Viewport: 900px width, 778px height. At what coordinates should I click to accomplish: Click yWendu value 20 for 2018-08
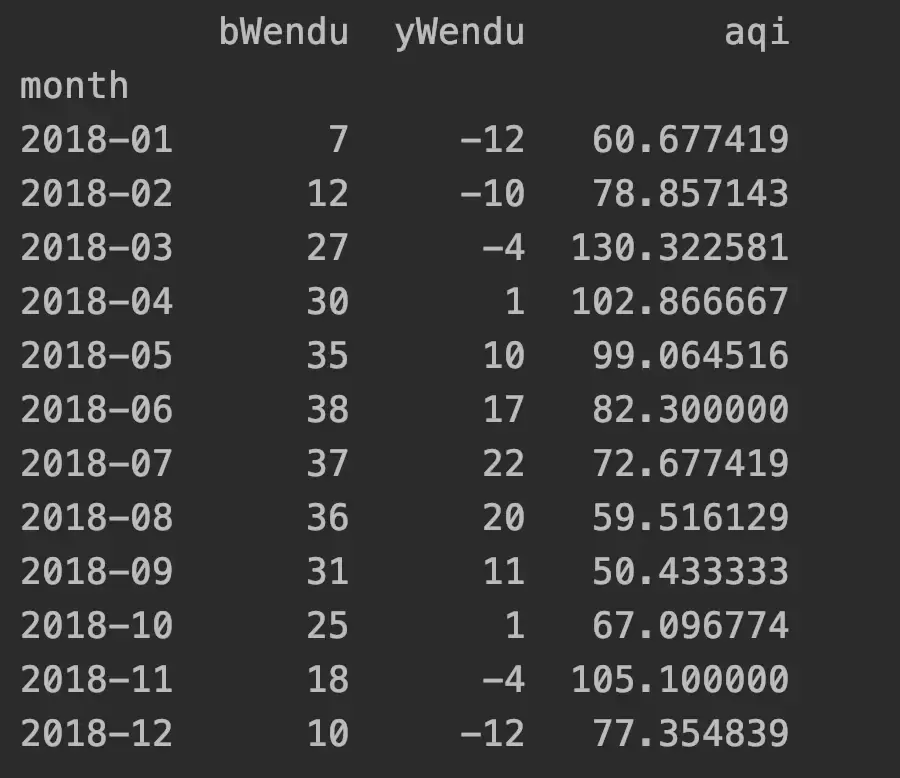click(x=503, y=518)
